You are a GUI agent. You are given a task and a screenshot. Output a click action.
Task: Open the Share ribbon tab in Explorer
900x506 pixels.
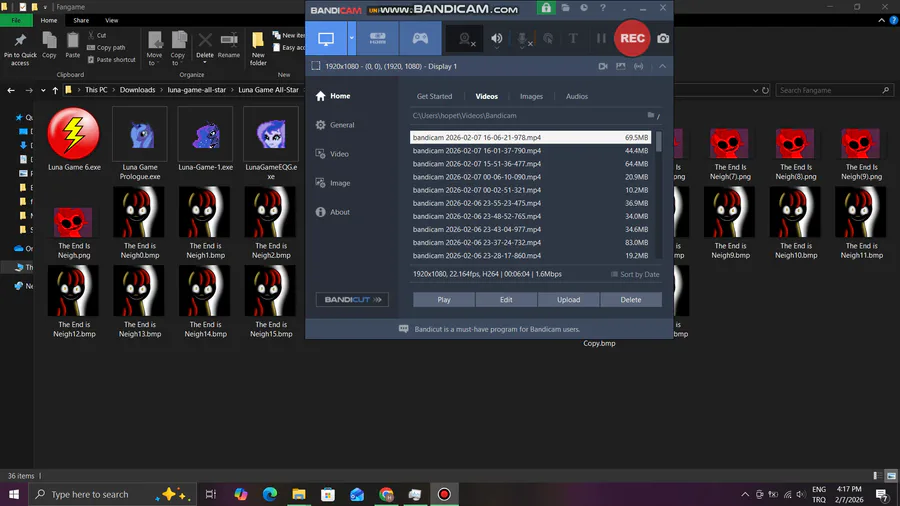(x=81, y=20)
